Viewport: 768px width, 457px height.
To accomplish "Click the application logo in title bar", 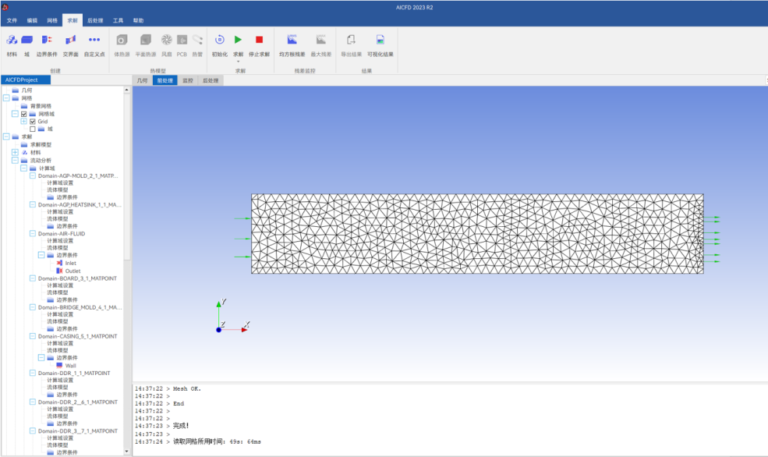I will tap(5, 7).
